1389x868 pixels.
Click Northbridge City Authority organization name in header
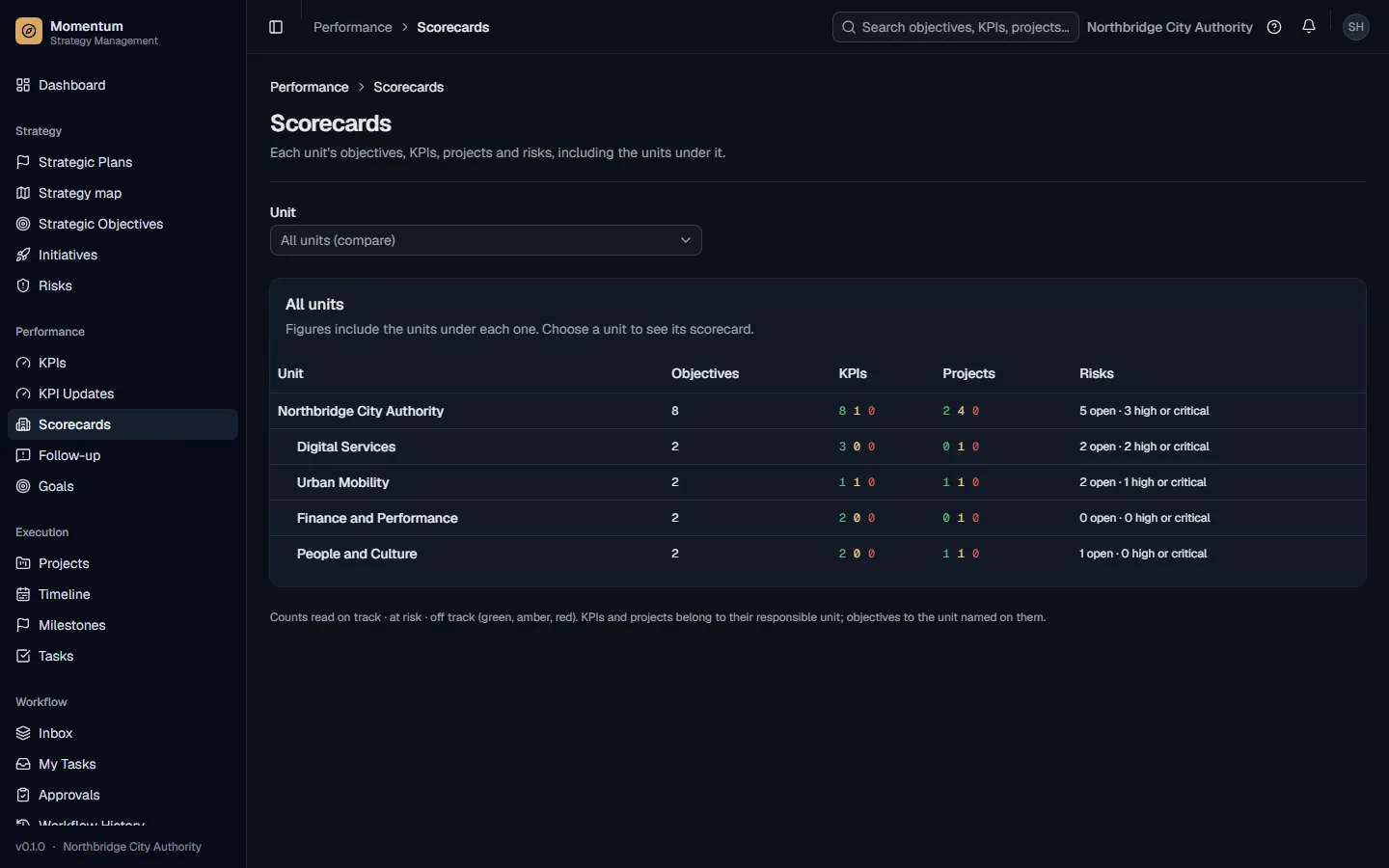click(1169, 27)
